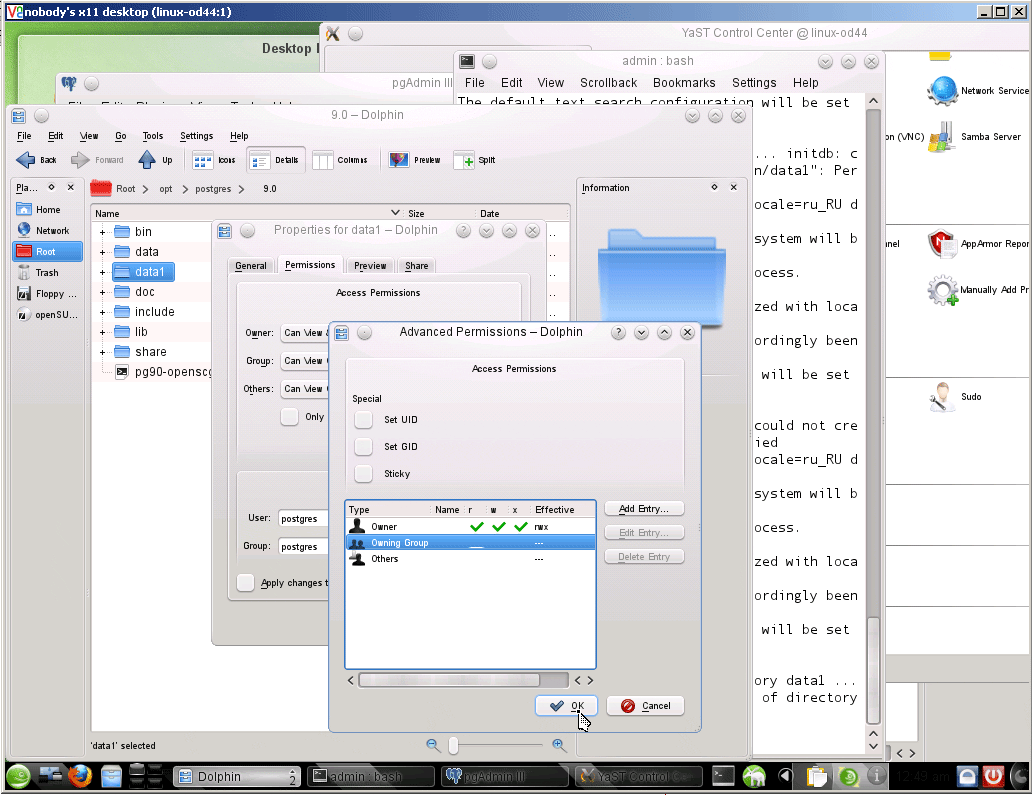
Task: Switch Dolphin to Icons view mode
Action: pos(214,160)
